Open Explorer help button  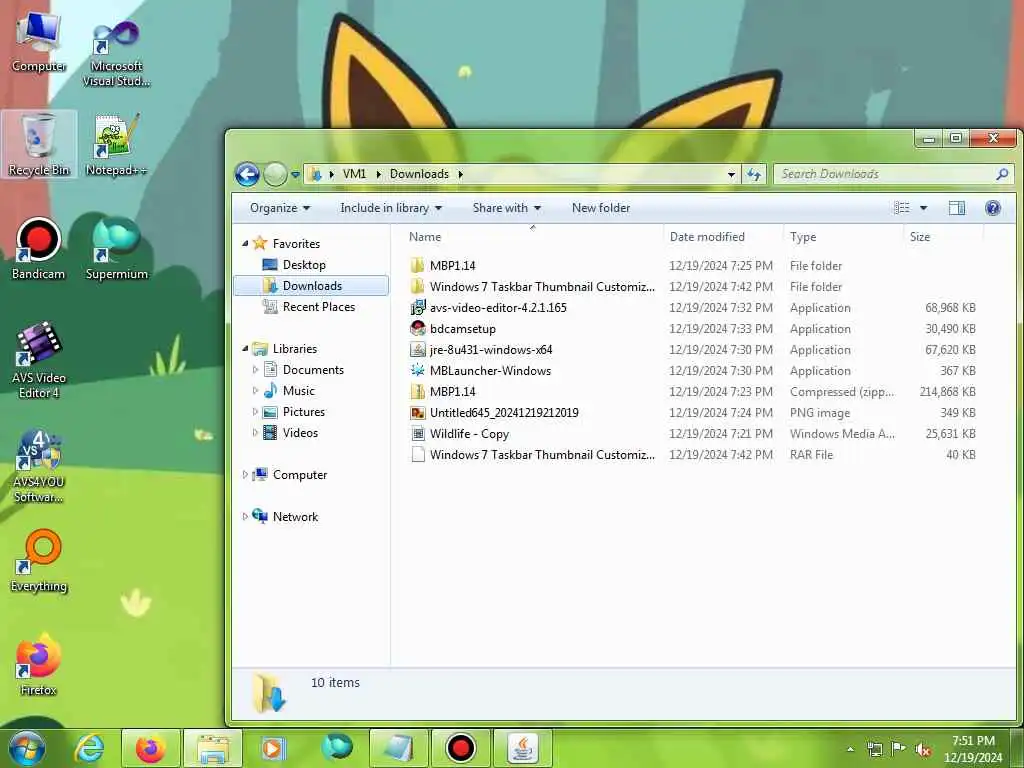pos(993,208)
